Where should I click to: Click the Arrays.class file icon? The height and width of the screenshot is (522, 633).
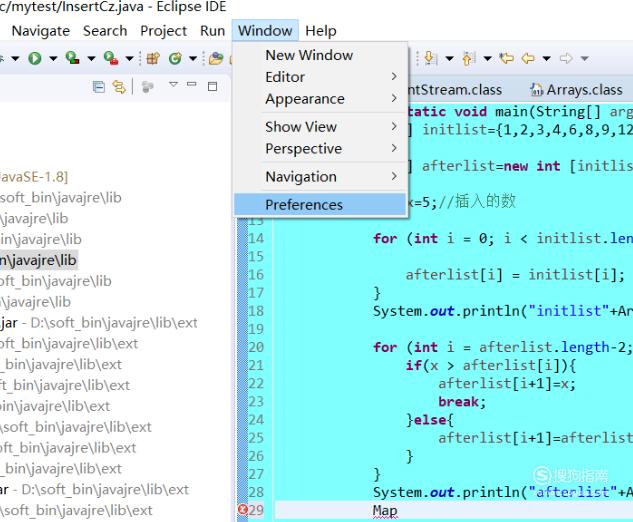click(x=537, y=90)
